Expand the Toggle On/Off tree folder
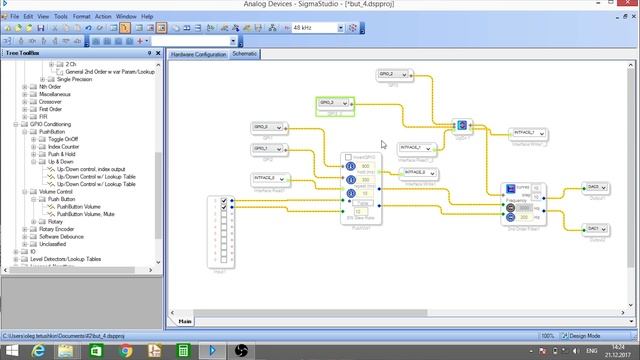This screenshot has width=640, height=360. 34,139
